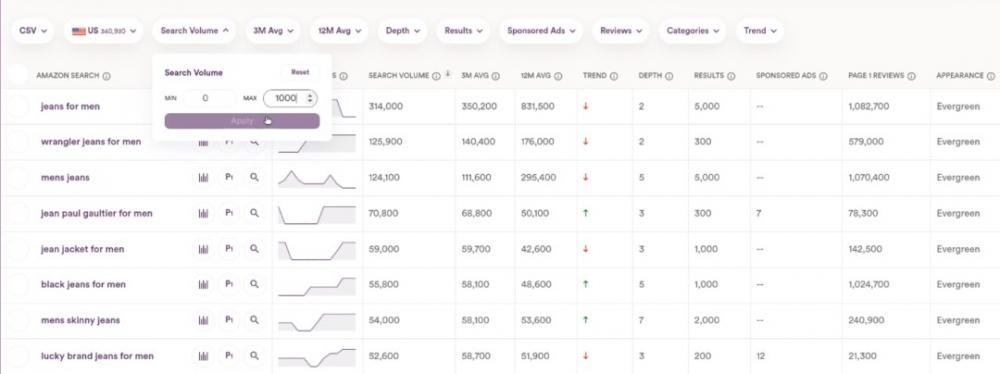Click info icon beside Sponsored Ads column header
This screenshot has height=374, width=1000.
pos(823,76)
